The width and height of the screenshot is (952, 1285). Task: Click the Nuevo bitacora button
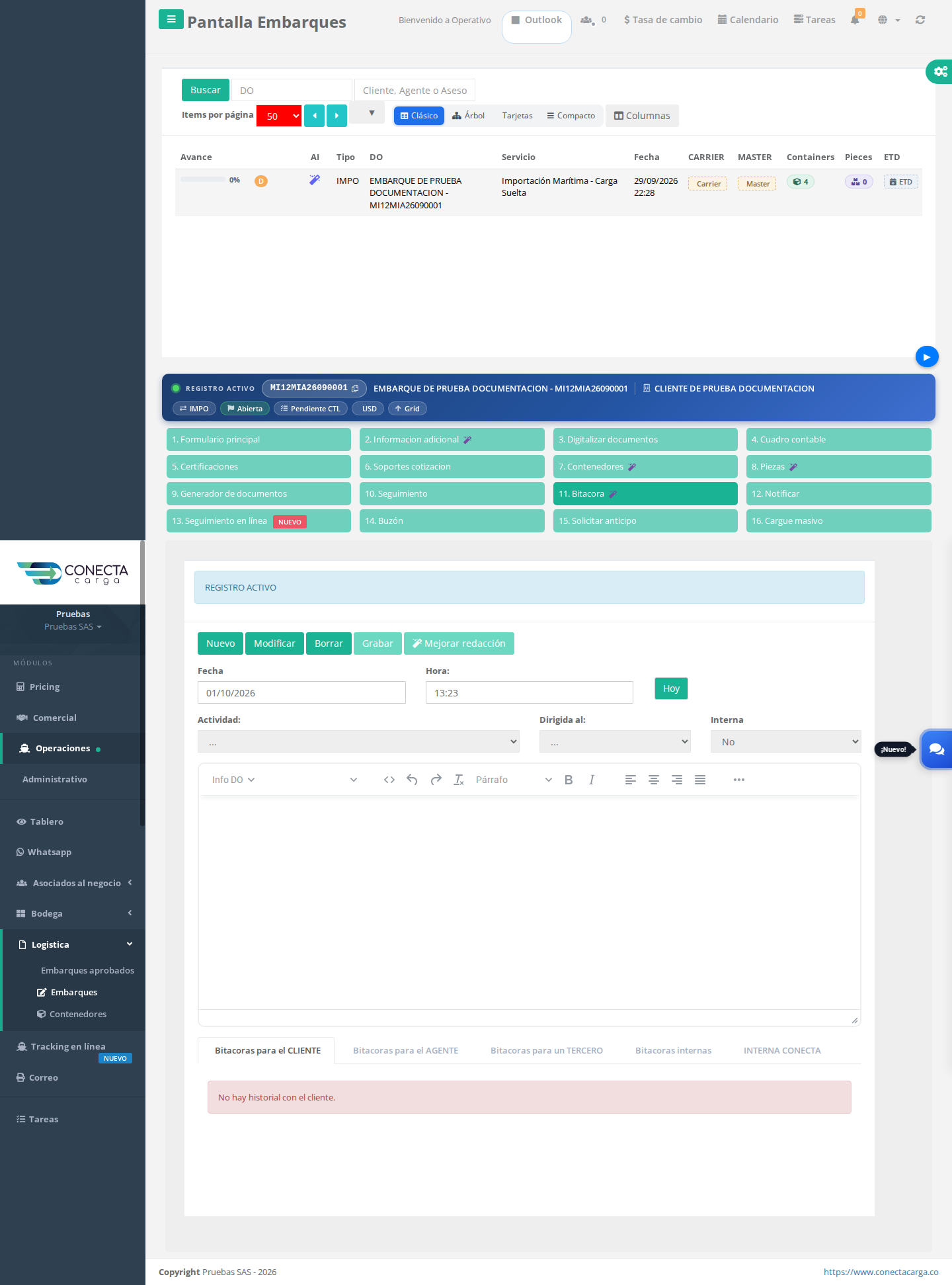coord(220,643)
